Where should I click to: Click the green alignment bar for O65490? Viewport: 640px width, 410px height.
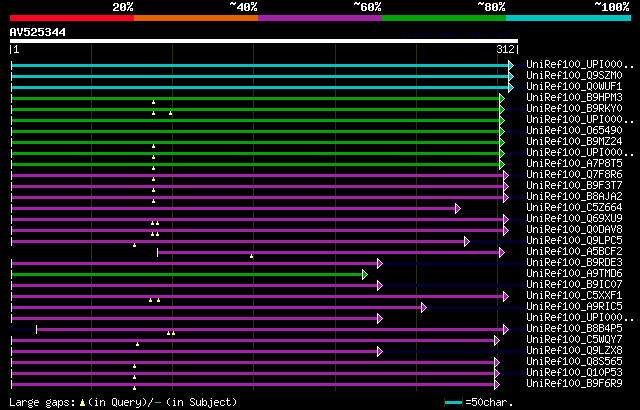point(255,131)
